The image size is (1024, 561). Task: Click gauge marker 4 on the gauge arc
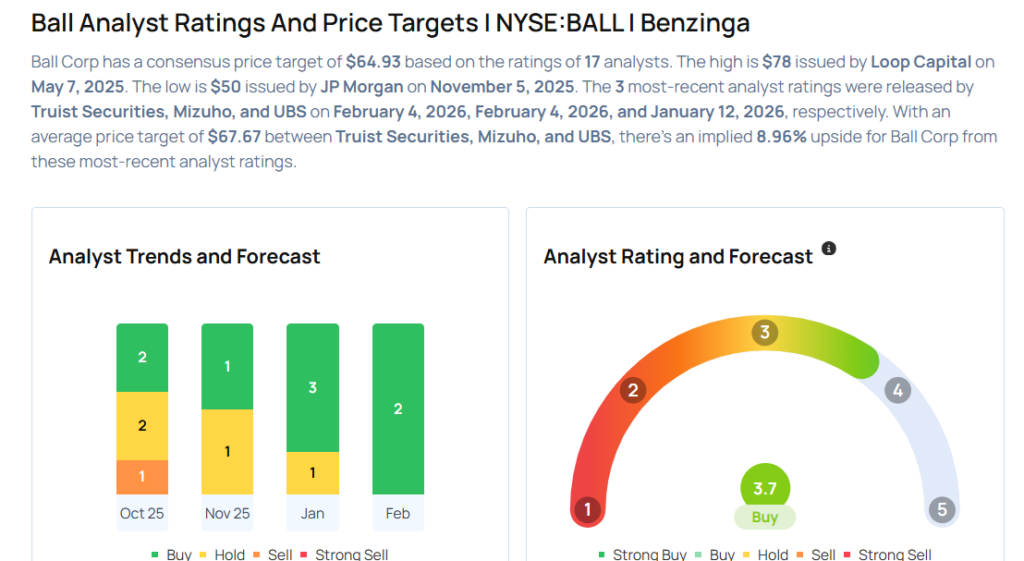click(898, 390)
